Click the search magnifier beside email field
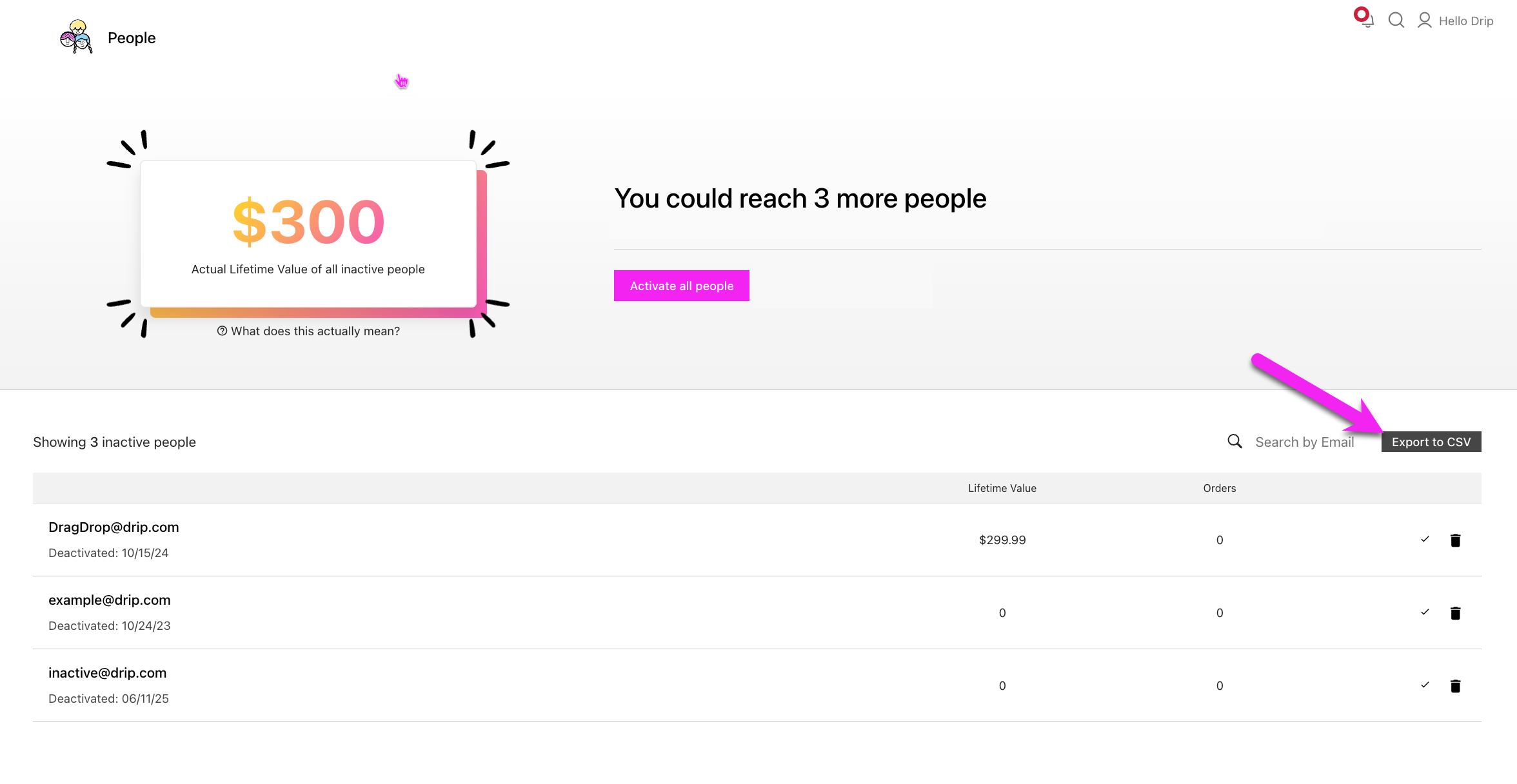The height and width of the screenshot is (784, 1517). click(1234, 442)
